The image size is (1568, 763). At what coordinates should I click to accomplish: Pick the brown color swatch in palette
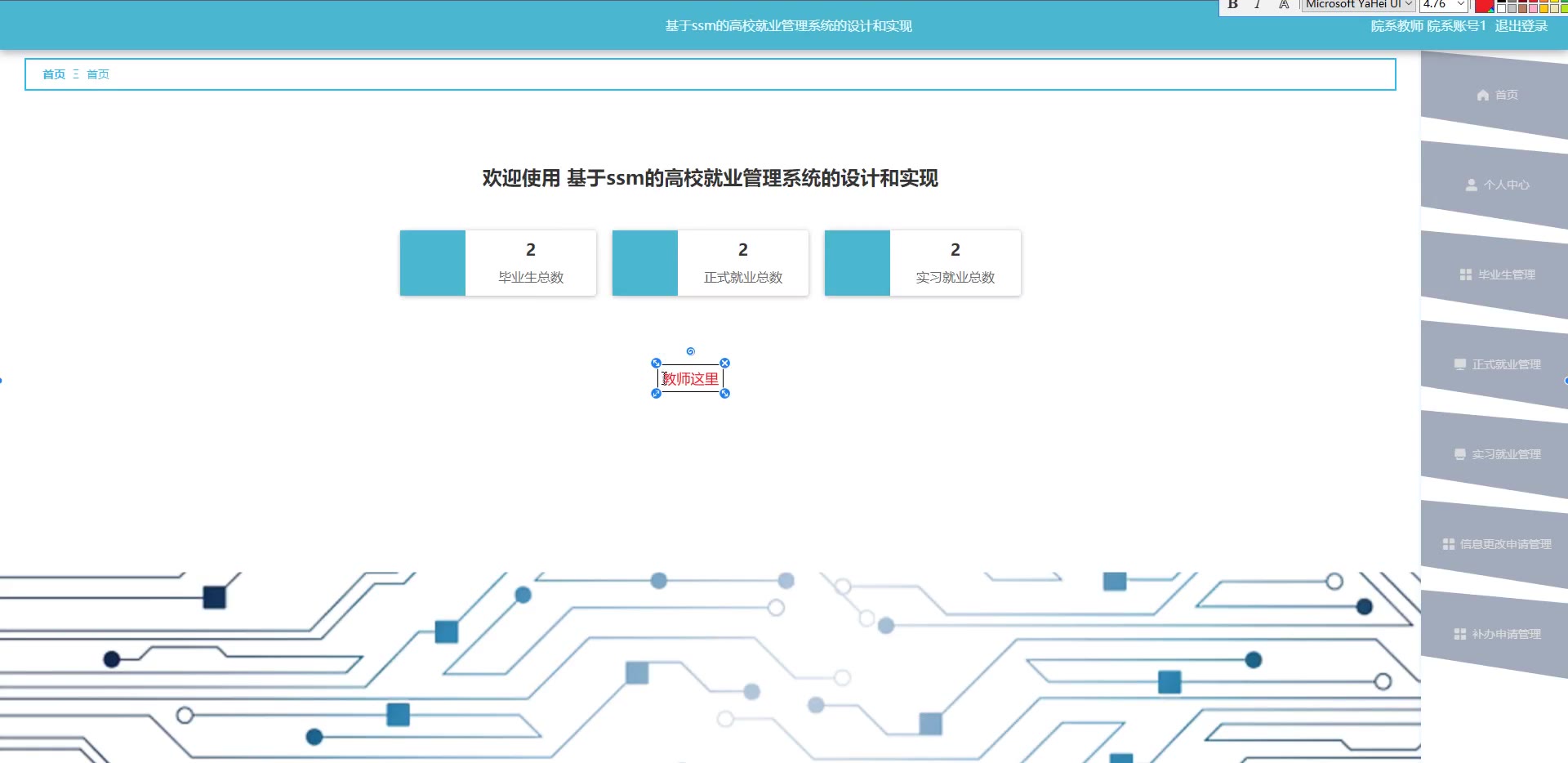coord(1522,8)
